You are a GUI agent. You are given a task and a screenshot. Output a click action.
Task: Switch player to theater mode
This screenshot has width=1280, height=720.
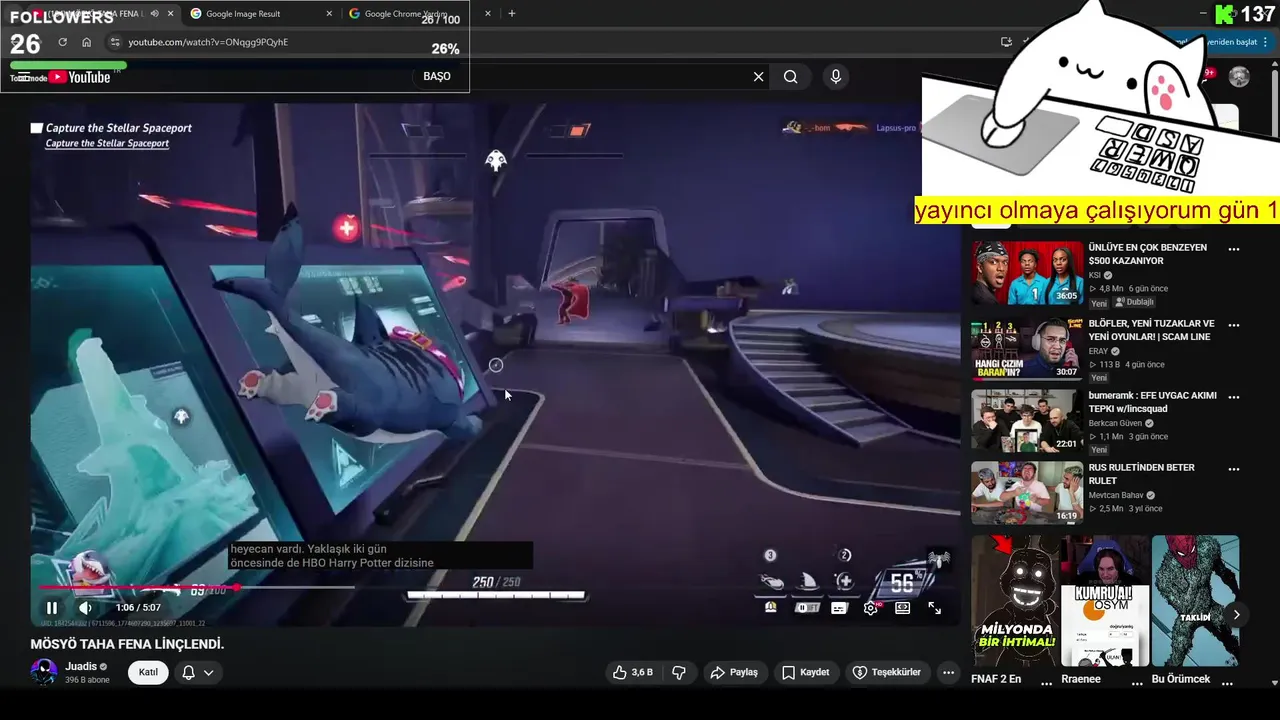[x=903, y=608]
